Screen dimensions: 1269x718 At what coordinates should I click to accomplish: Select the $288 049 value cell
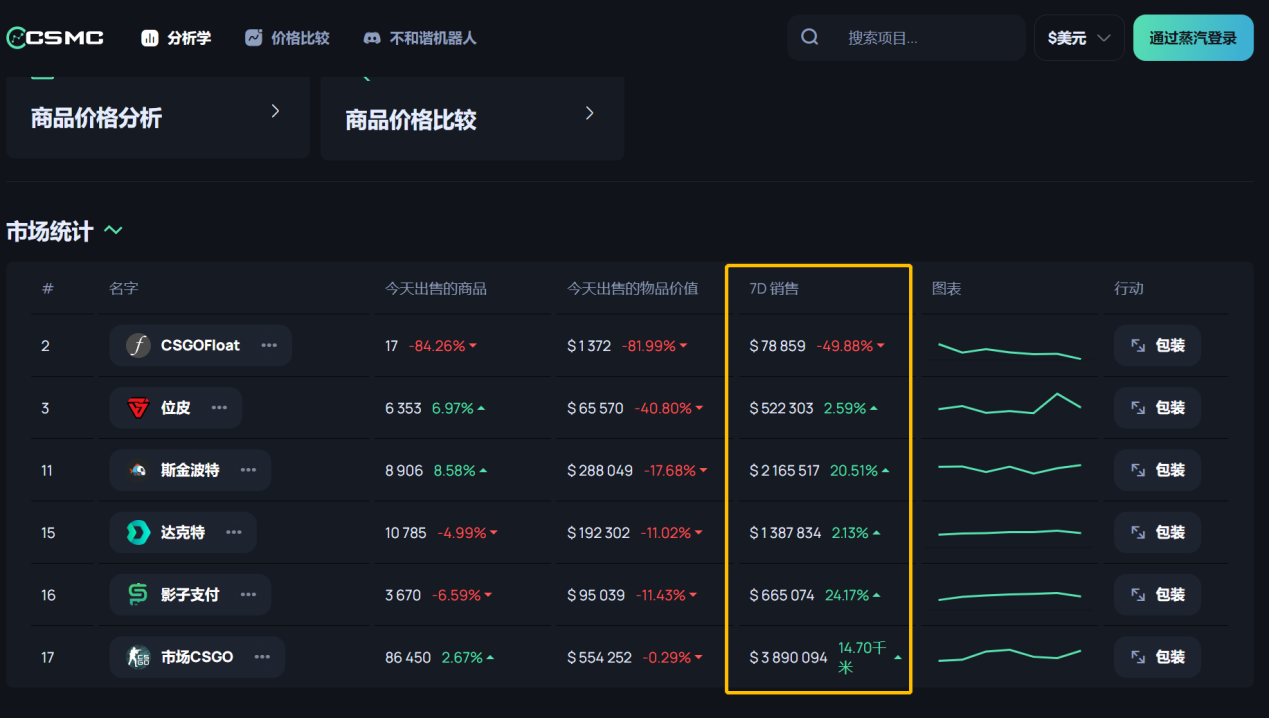point(600,470)
